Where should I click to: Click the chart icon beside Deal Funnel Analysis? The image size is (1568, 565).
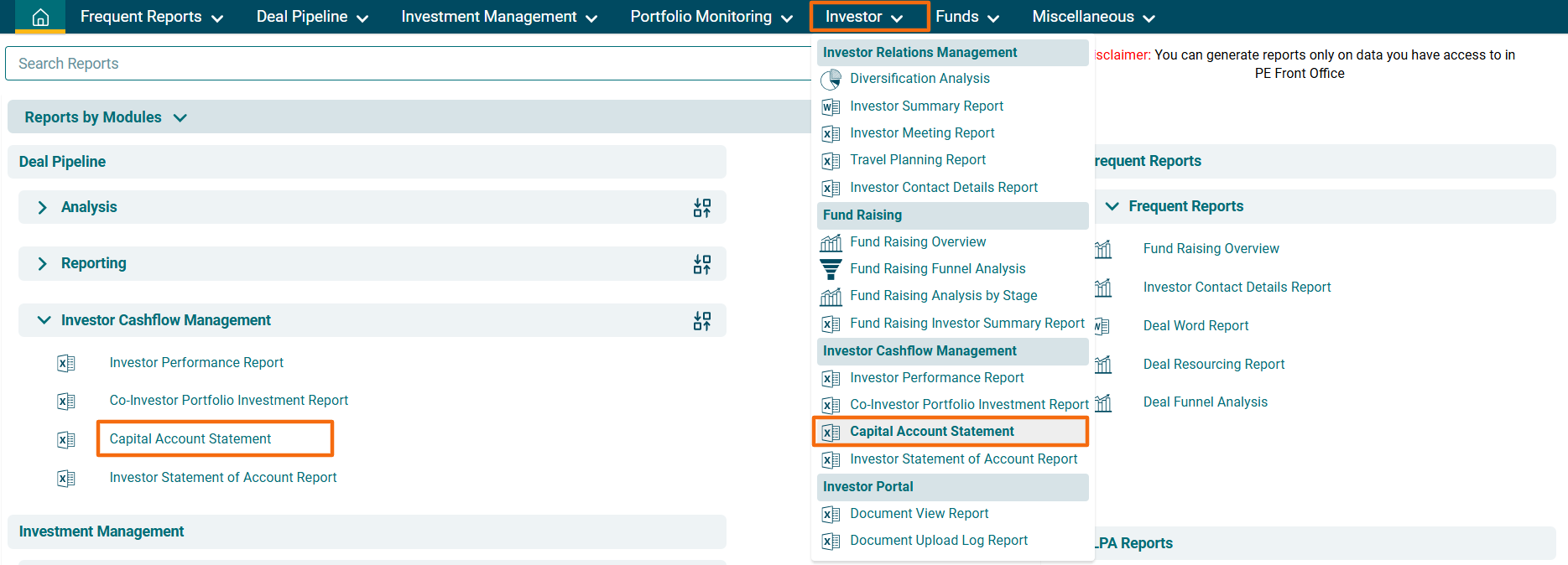[1103, 402]
